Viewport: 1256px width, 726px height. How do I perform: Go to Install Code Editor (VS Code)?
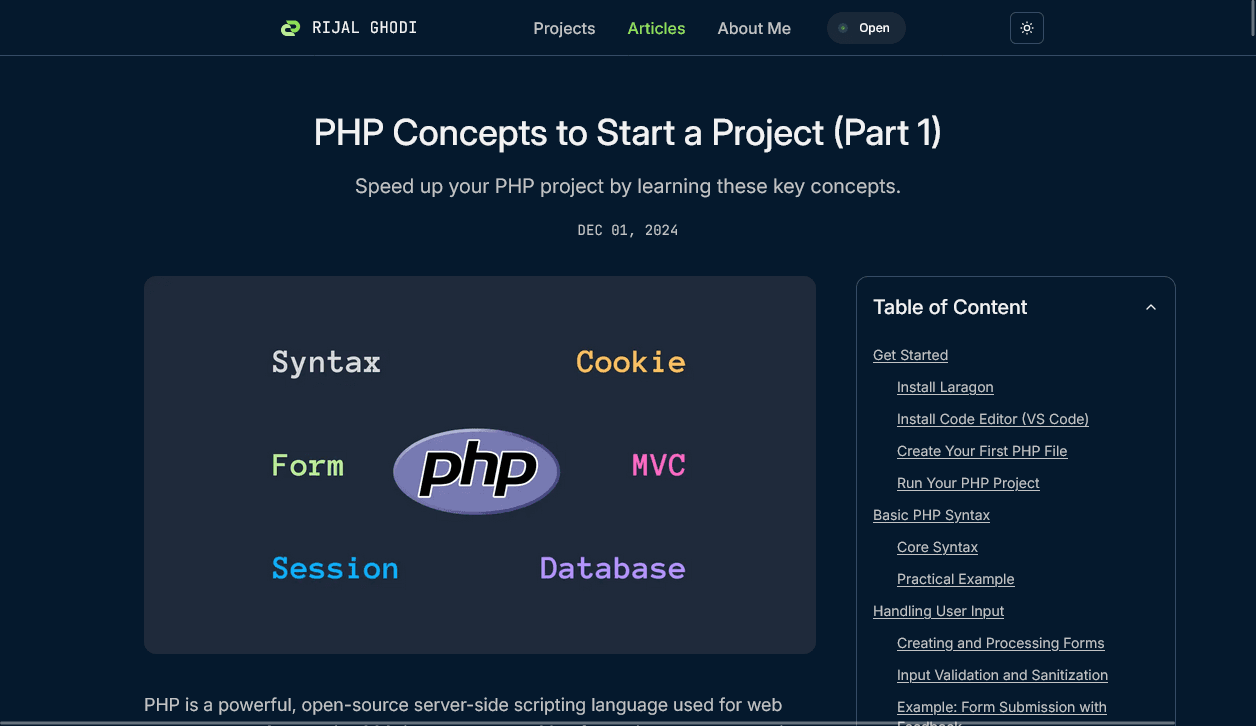[x=992, y=419]
